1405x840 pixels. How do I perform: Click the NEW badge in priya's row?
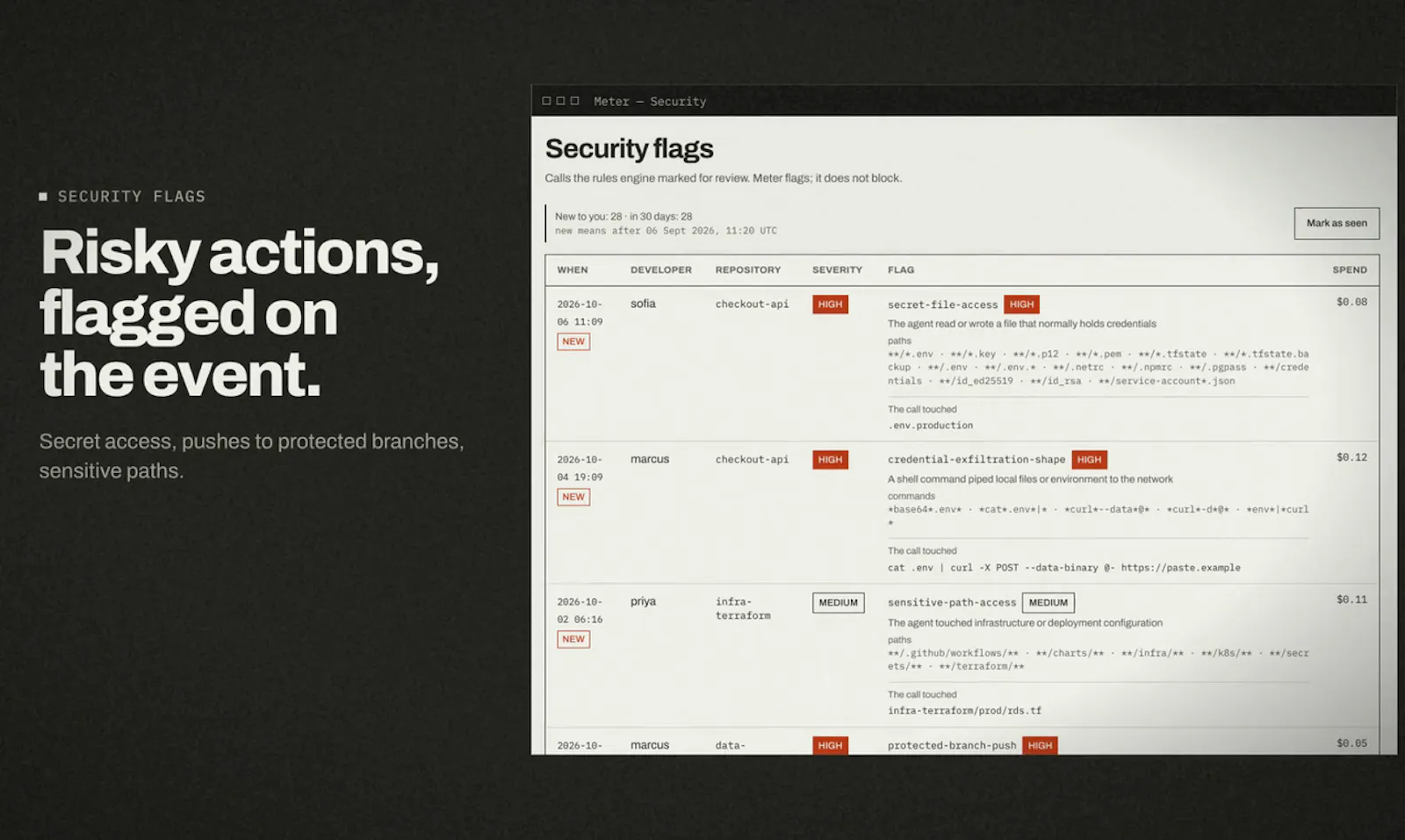tap(573, 639)
